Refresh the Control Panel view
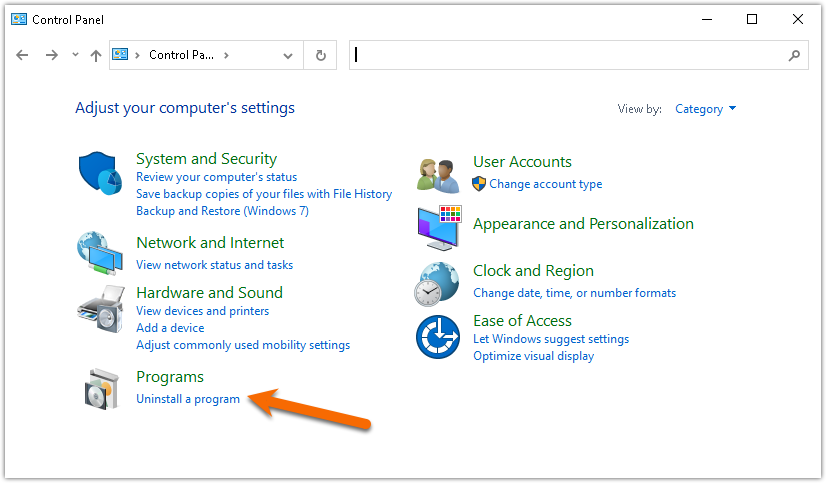The width and height of the screenshot is (826, 483). tap(320, 55)
